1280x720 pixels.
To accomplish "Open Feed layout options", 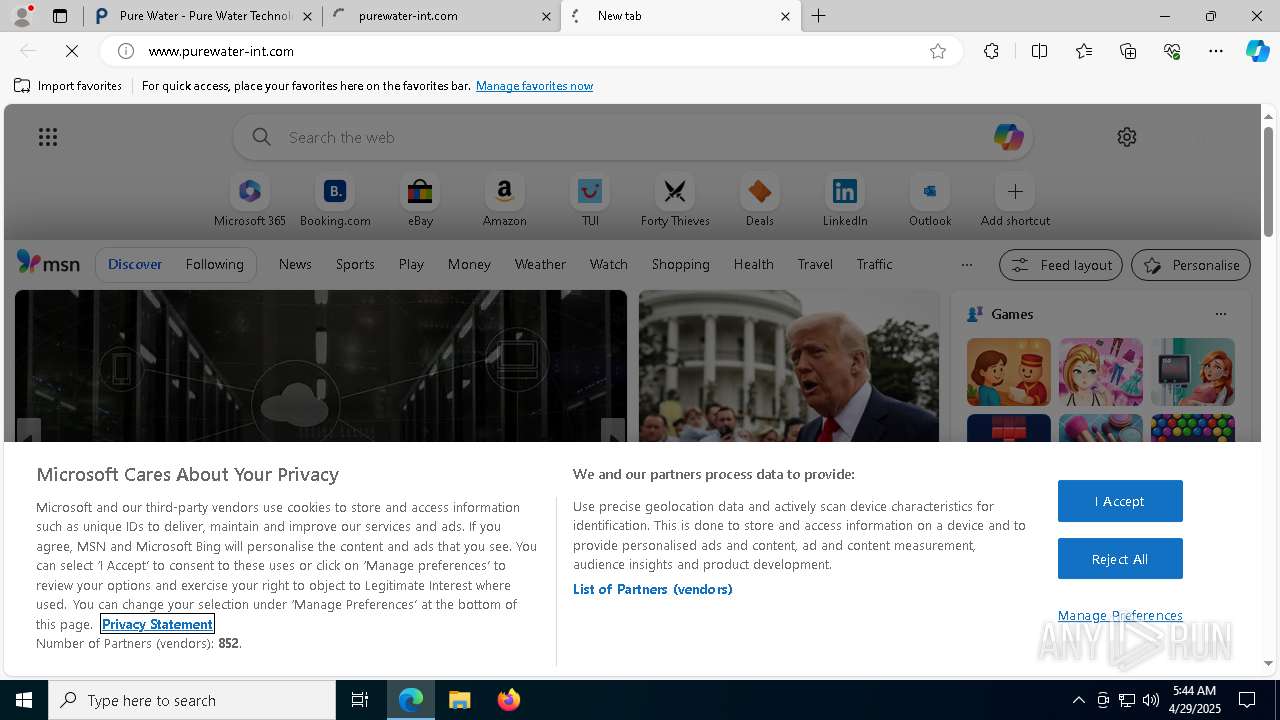I will (1060, 265).
